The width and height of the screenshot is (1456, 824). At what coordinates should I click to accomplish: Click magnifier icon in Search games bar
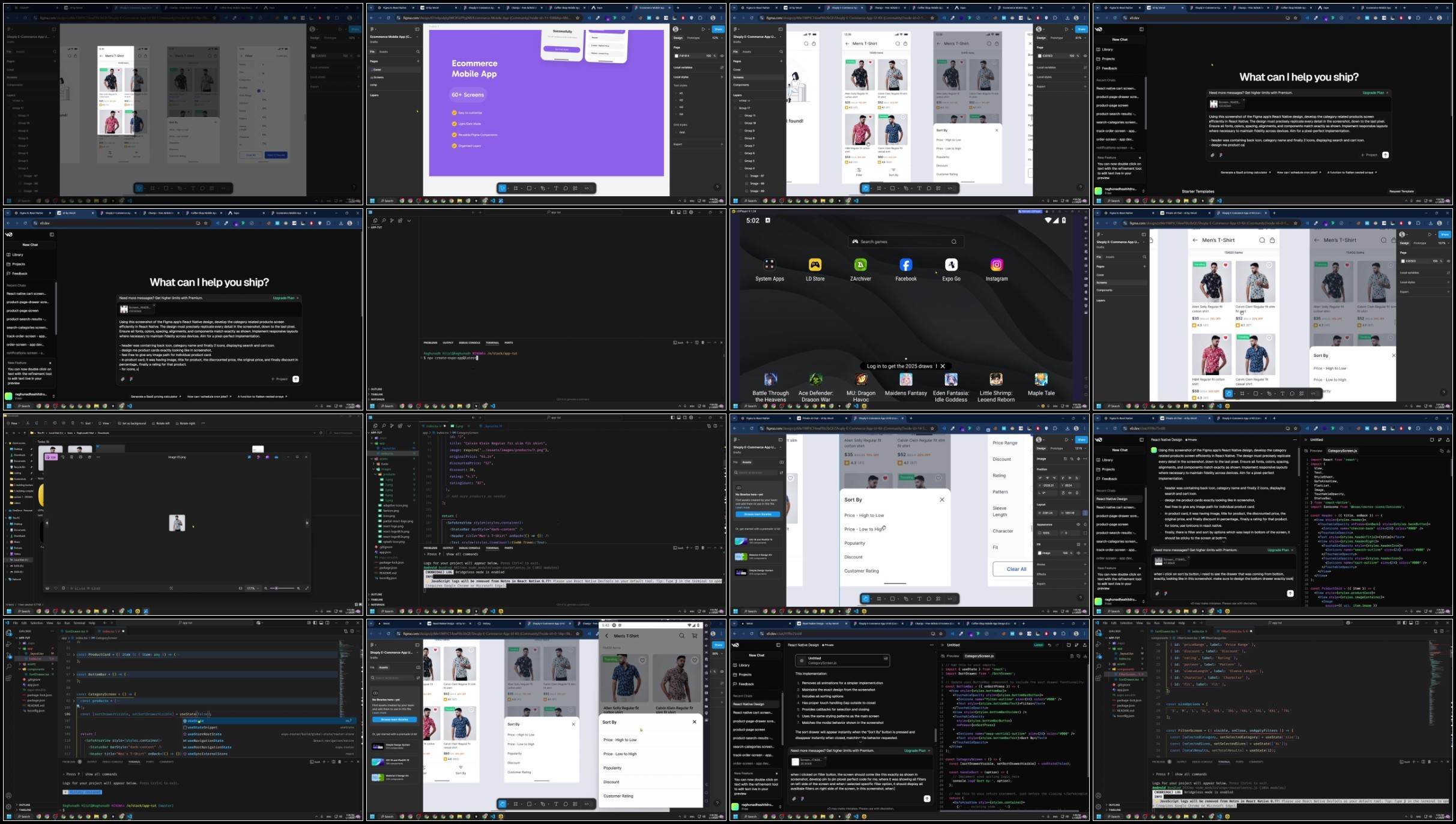[953, 241]
